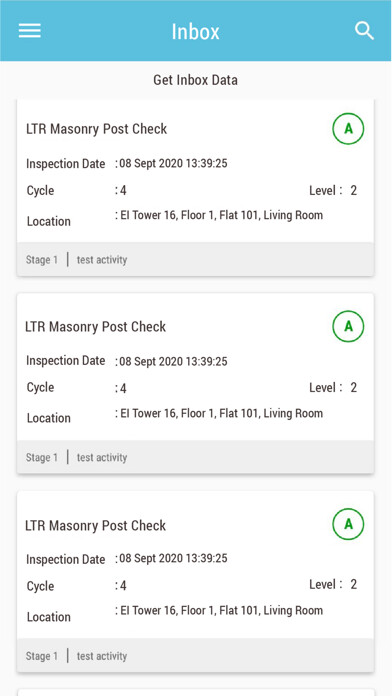Click the first card's Level 2 indicator
This screenshot has width=392, height=696.
coord(333,191)
